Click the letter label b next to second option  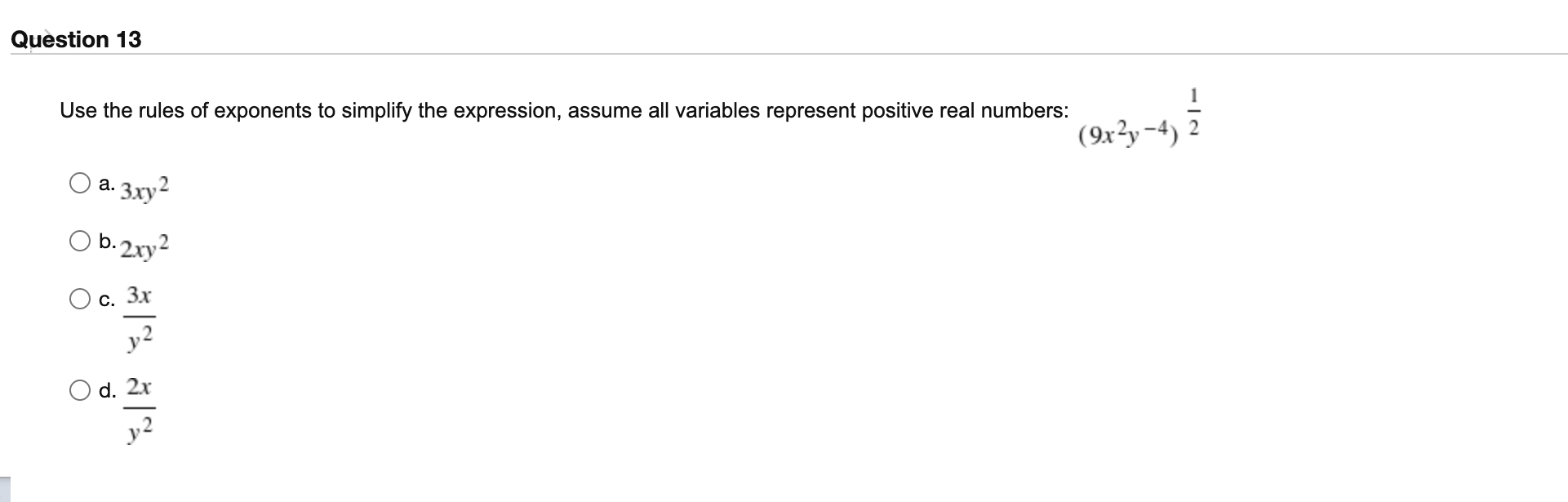[x=104, y=242]
